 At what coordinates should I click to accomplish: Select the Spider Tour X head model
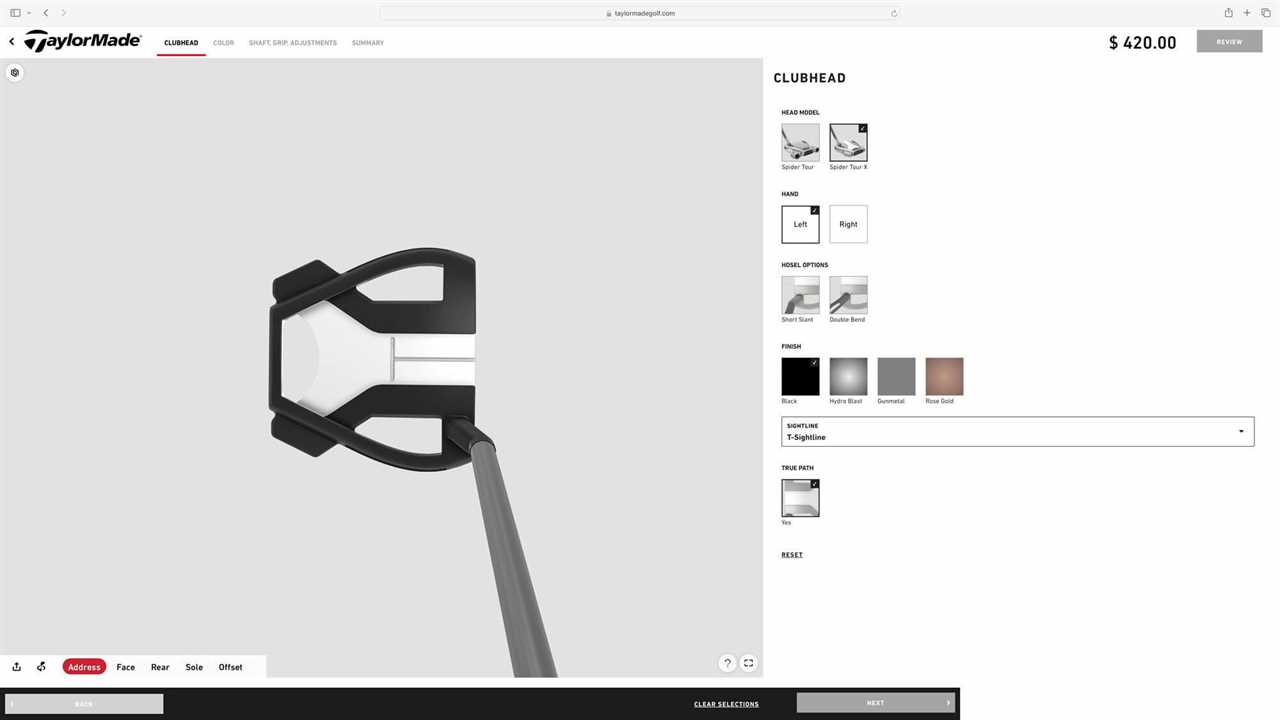(x=848, y=143)
